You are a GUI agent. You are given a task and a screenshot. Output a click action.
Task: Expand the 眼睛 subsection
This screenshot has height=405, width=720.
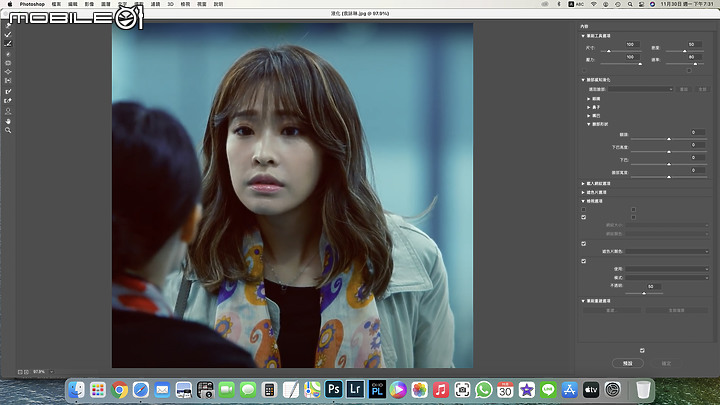(x=588, y=99)
